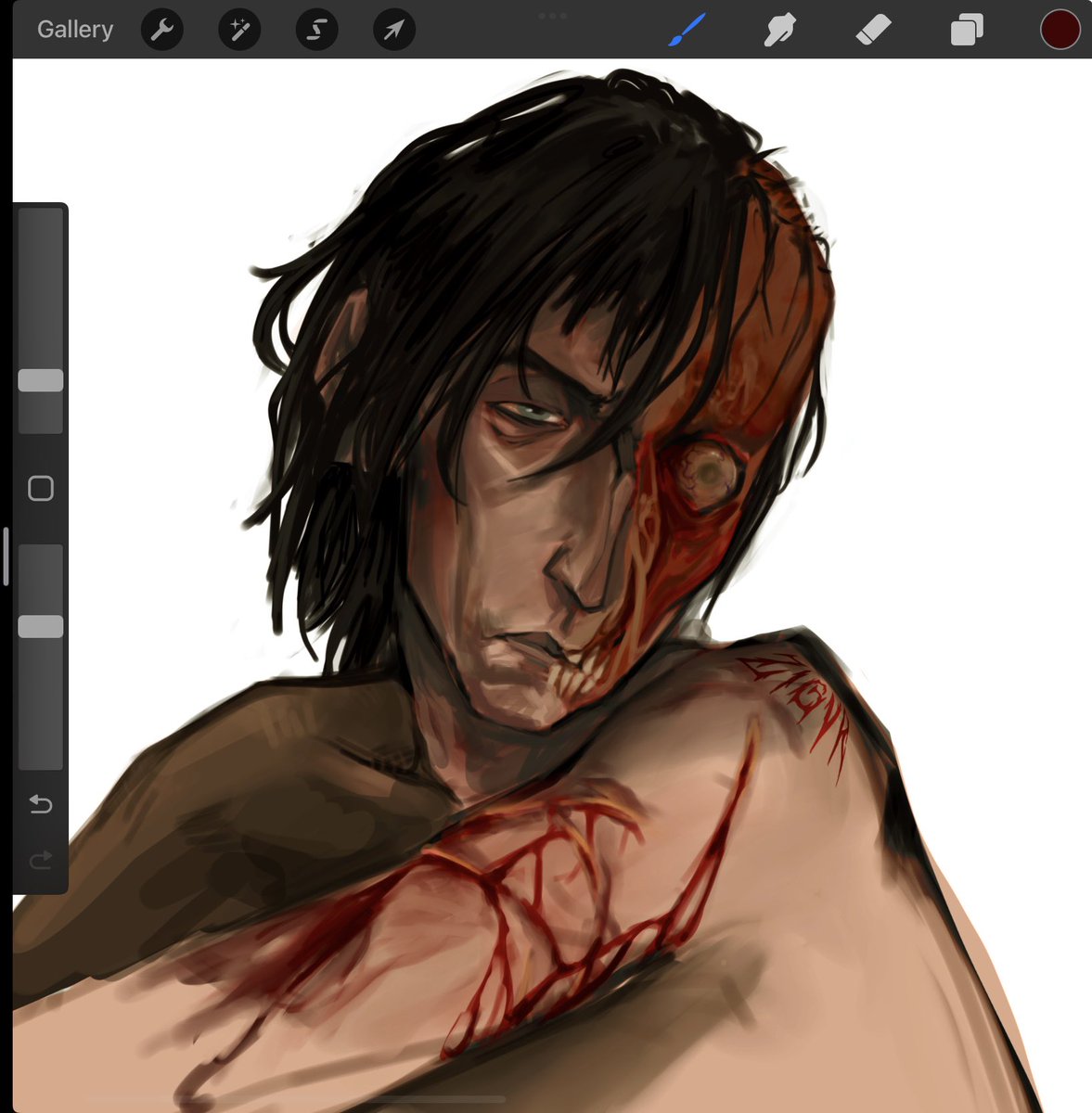The width and height of the screenshot is (1092, 1113).
Task: Open the active color swatch
Action: point(1060,30)
